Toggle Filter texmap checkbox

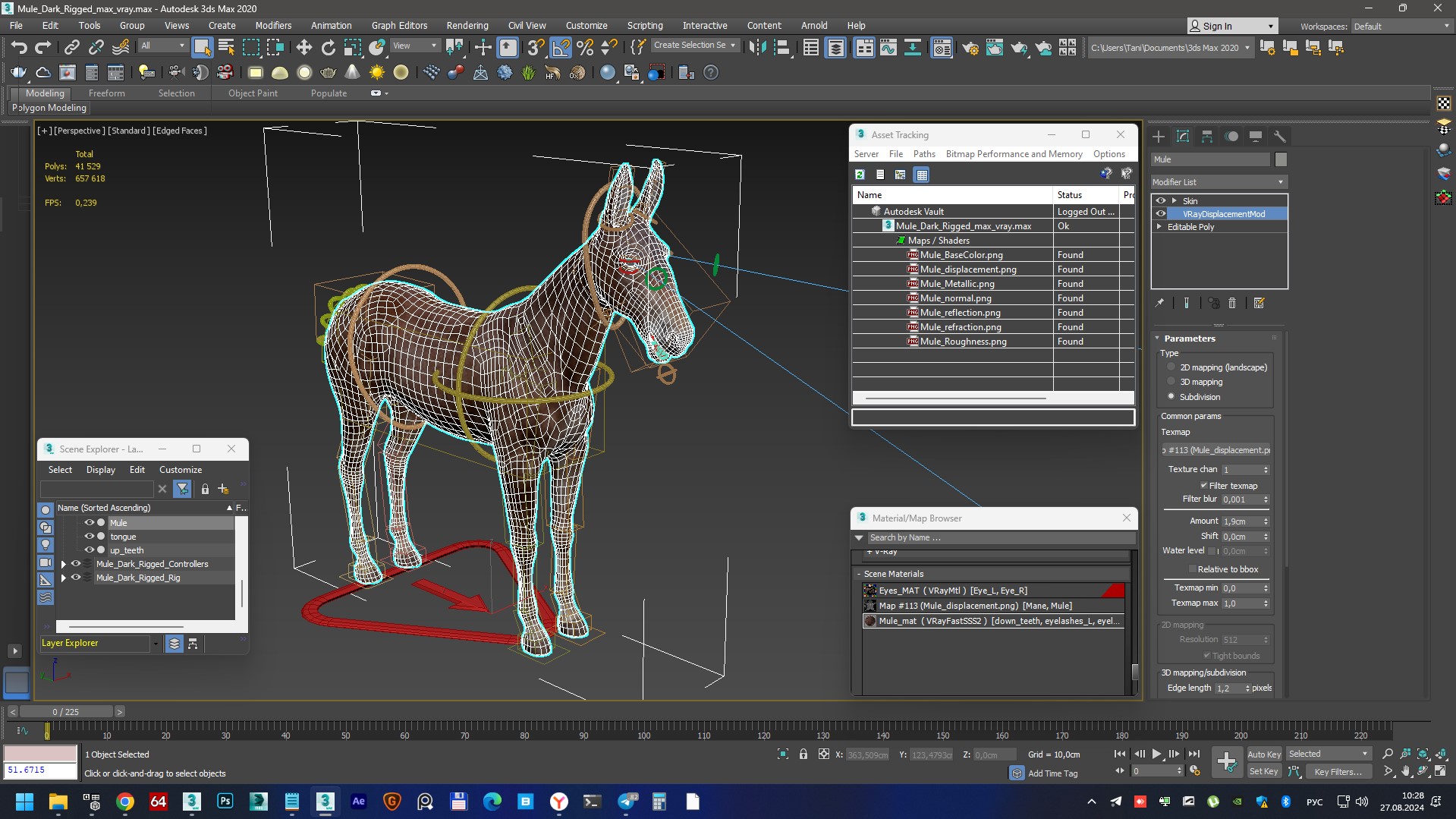[1203, 486]
